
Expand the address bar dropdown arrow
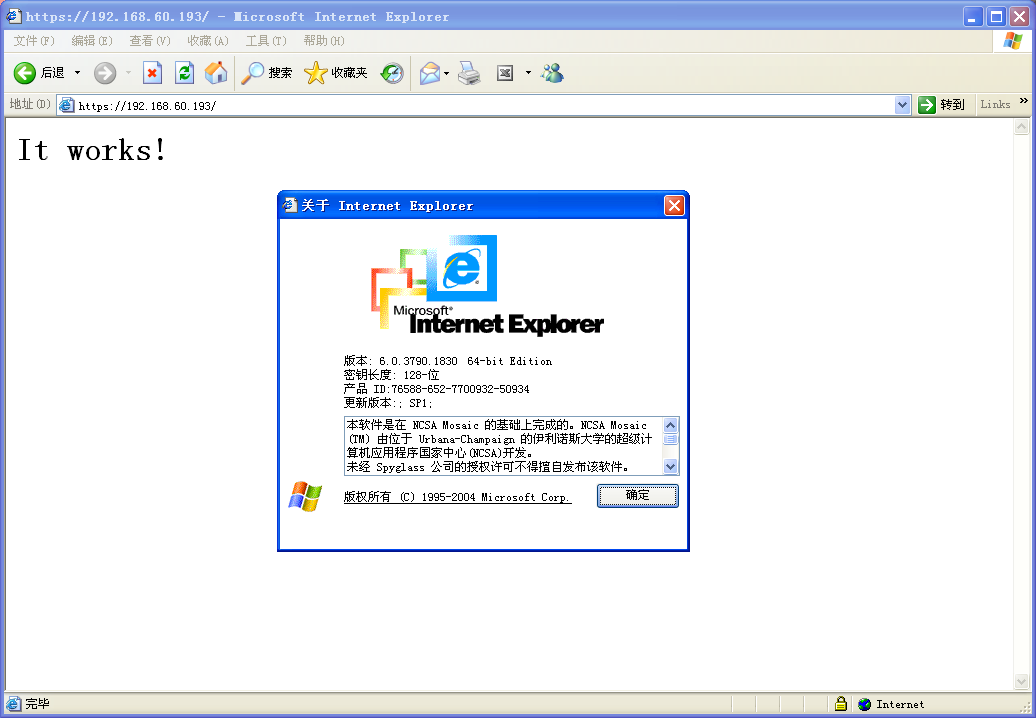coord(903,105)
